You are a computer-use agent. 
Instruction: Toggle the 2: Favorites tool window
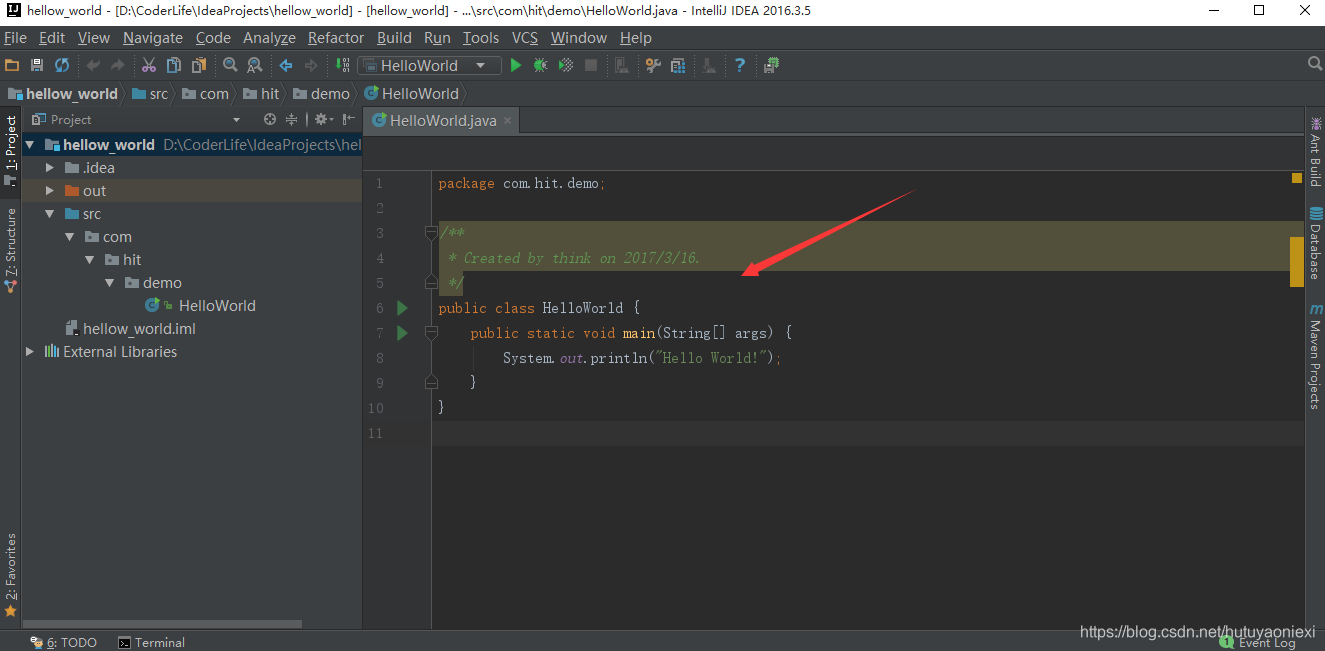pos(11,575)
